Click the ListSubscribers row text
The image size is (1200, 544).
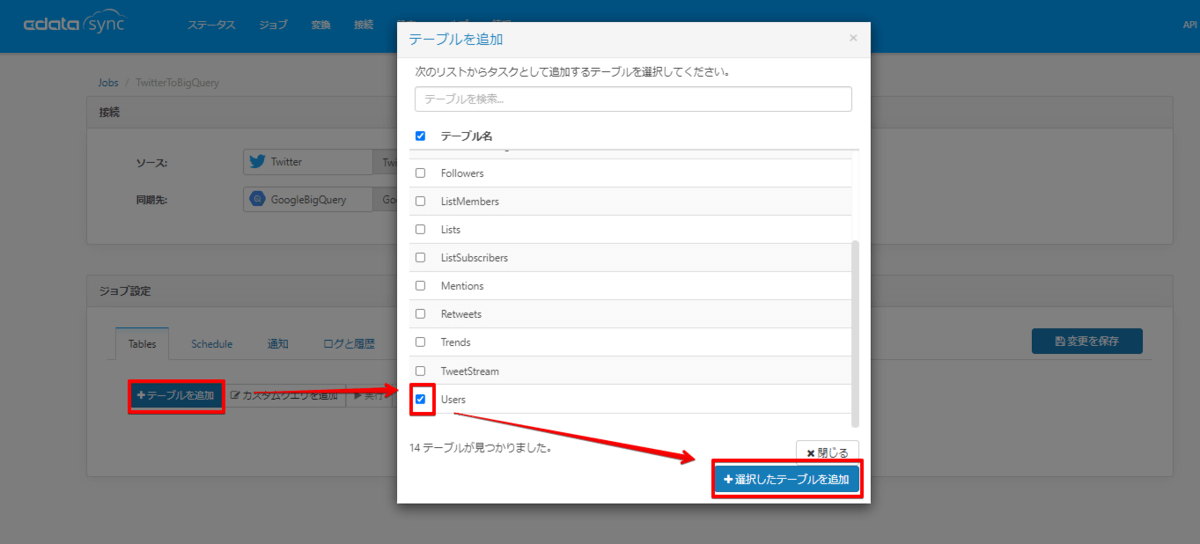point(474,257)
